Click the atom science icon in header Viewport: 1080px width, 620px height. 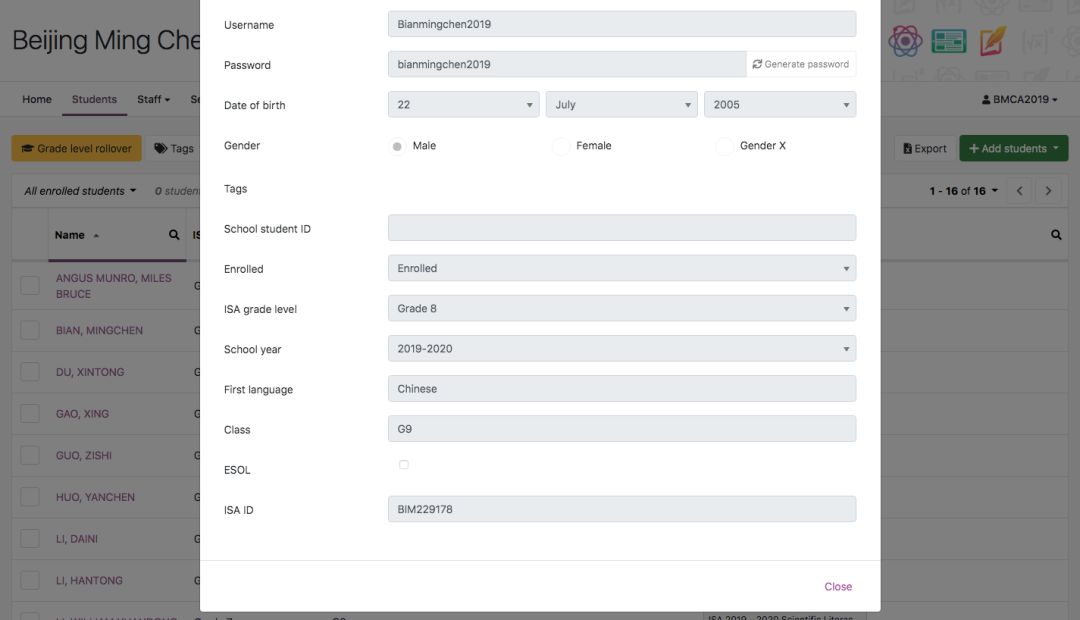(905, 41)
